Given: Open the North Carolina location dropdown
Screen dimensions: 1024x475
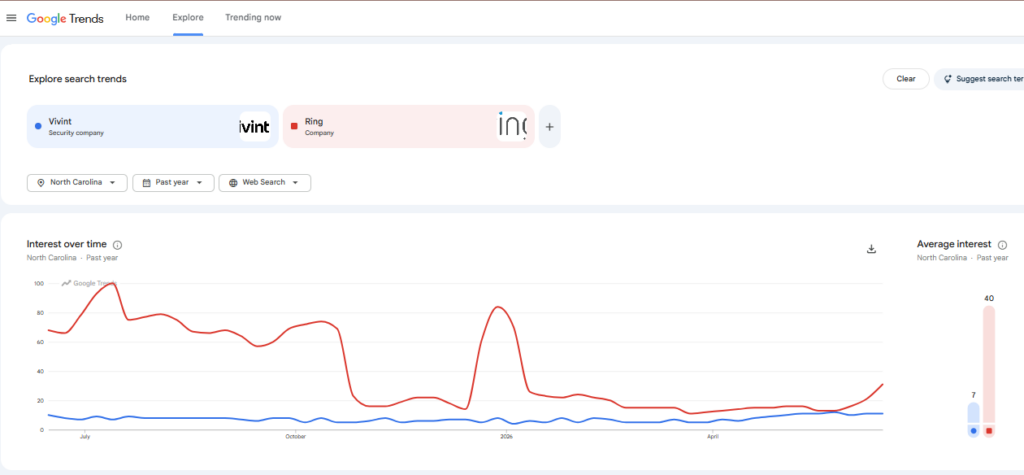Looking at the screenshot, I should pos(77,183).
